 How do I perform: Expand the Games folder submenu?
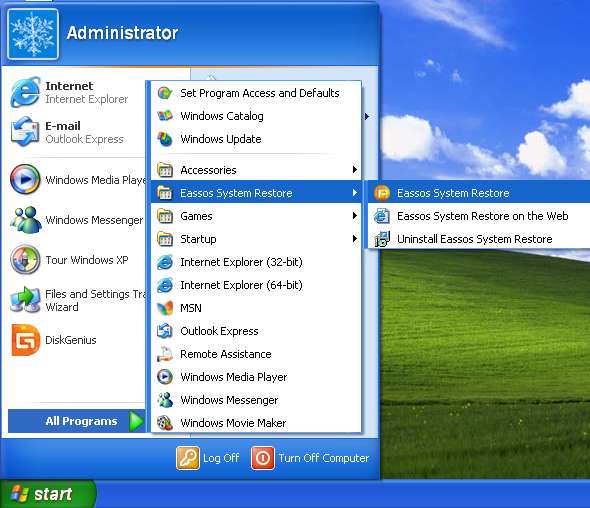point(256,216)
